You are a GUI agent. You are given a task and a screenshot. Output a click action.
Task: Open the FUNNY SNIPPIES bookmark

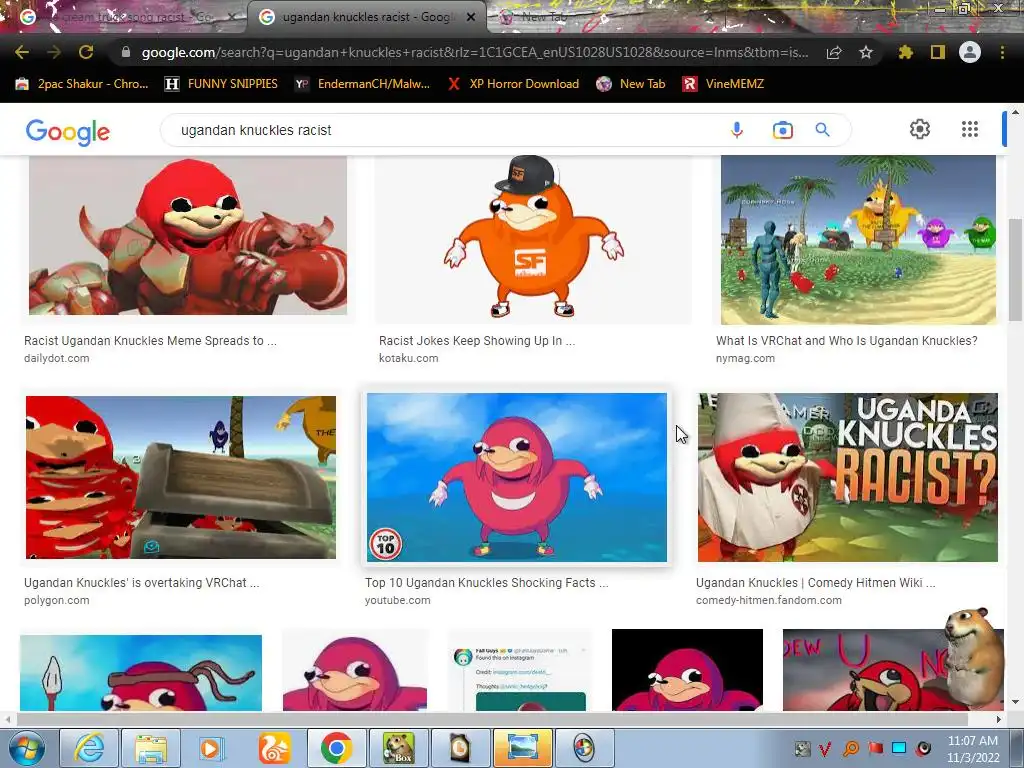point(221,84)
